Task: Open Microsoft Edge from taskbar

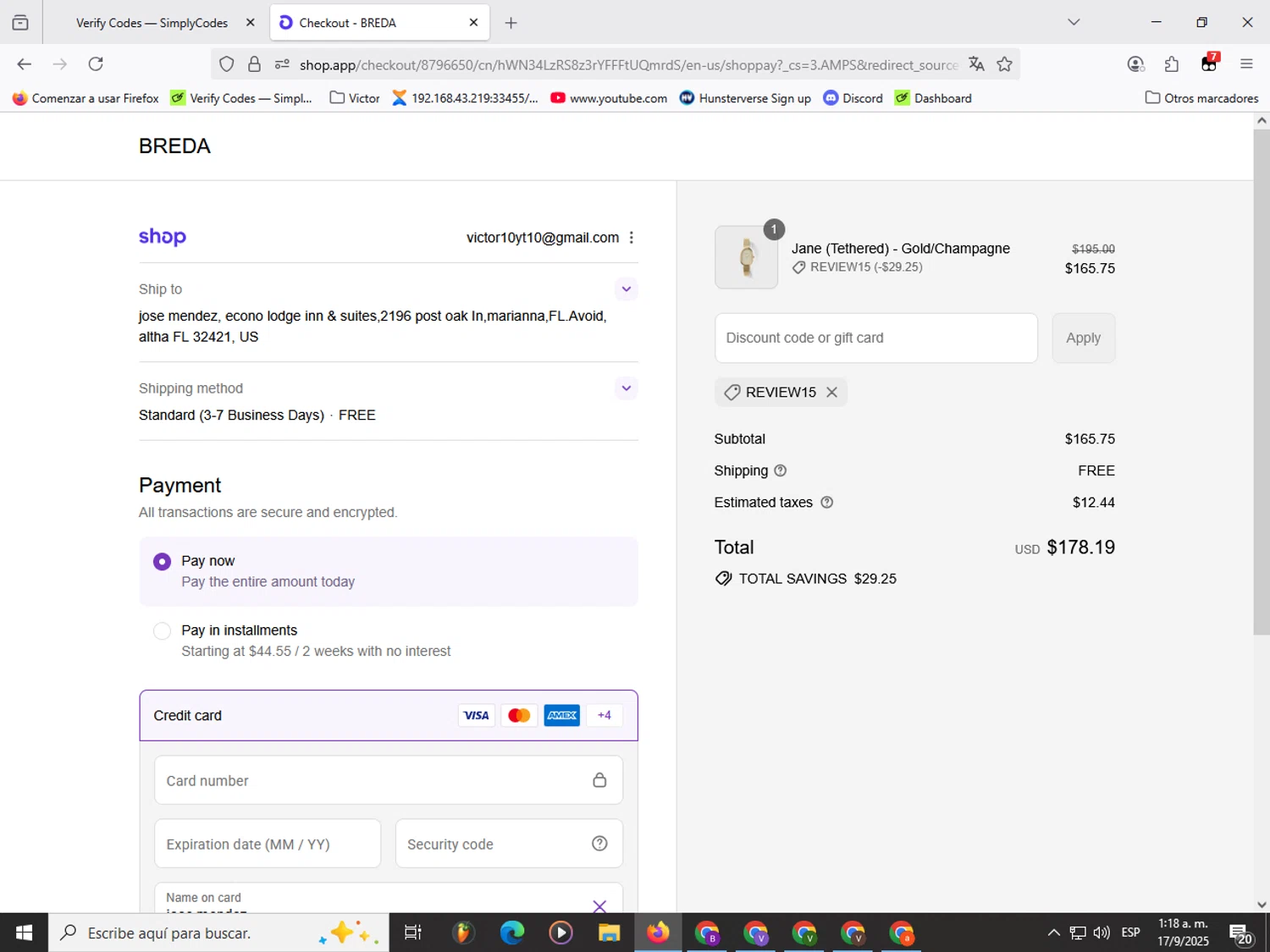Action: click(512, 933)
